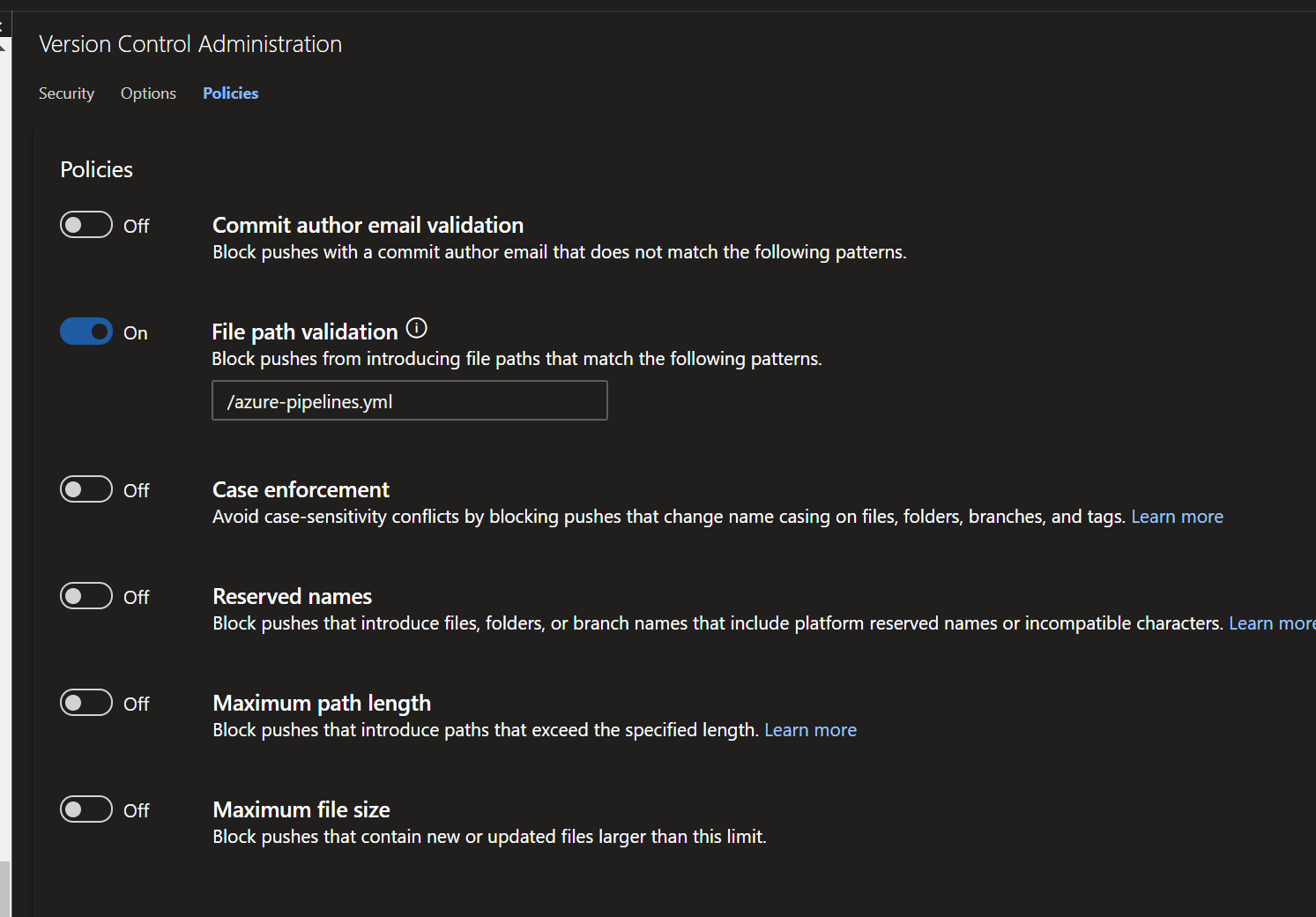Click the Maximum file size title
The height and width of the screenshot is (917, 1316).
301,810
